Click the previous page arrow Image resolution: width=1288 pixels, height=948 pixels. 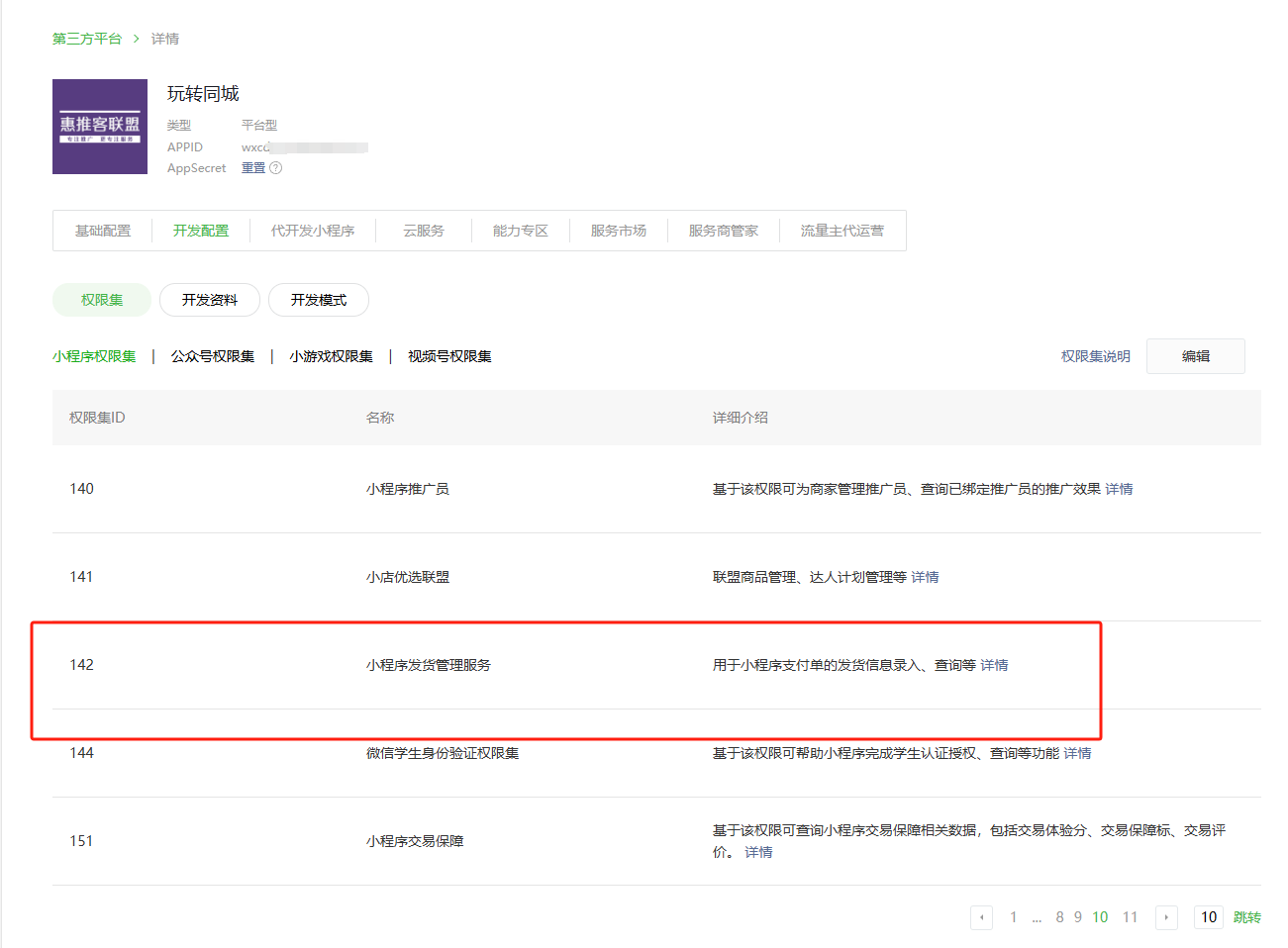(981, 917)
